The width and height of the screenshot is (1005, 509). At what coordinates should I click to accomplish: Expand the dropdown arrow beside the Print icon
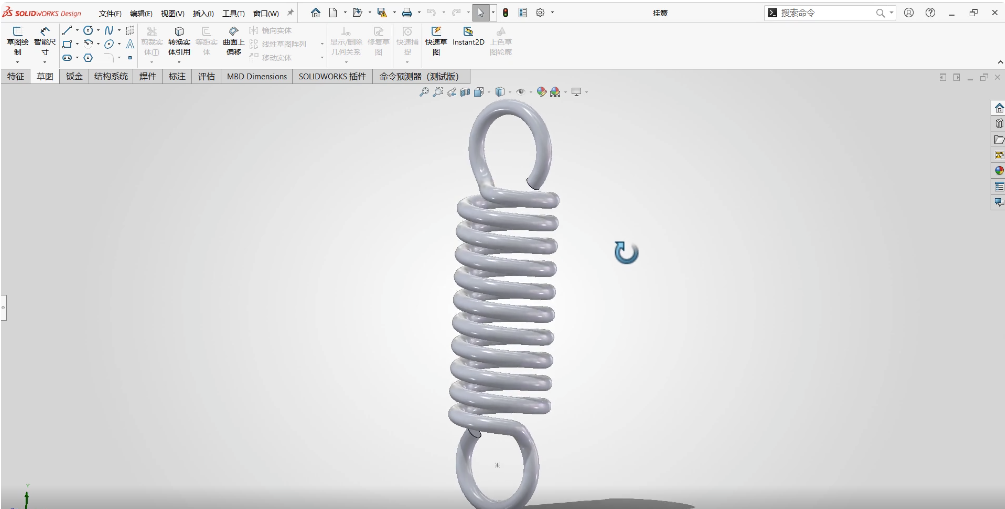point(419,13)
